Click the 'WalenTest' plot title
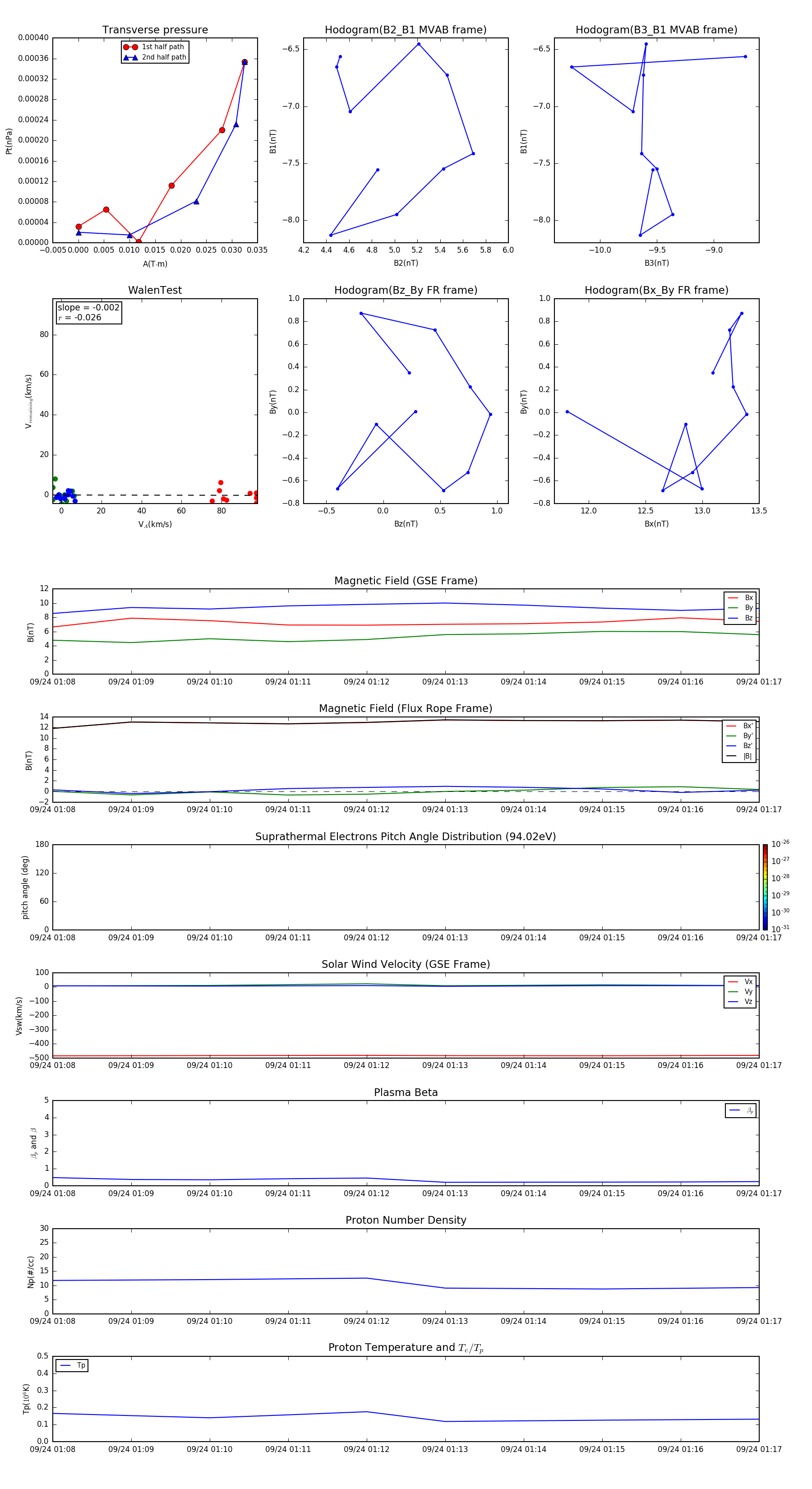This screenshot has height=1489, width=812. click(155, 290)
